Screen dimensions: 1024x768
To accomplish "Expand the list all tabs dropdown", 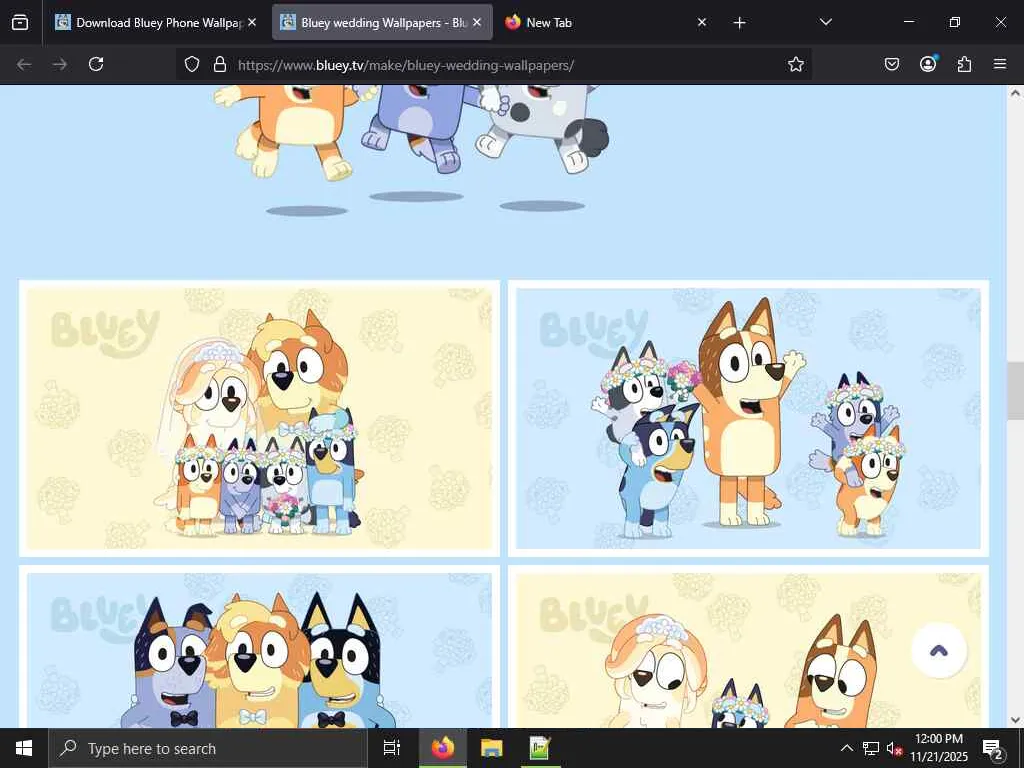I will (x=825, y=22).
